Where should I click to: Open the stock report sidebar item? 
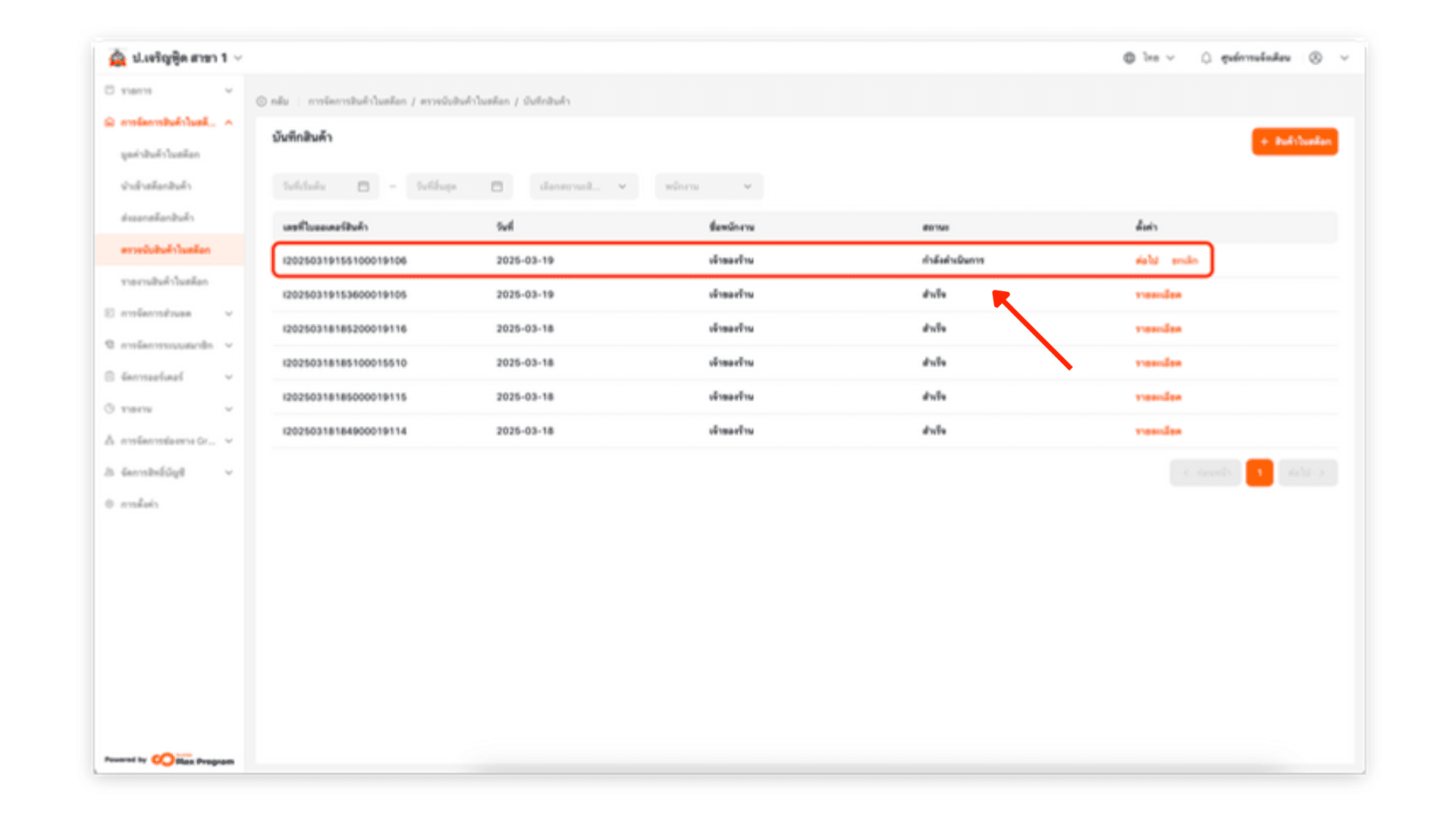[164, 281]
